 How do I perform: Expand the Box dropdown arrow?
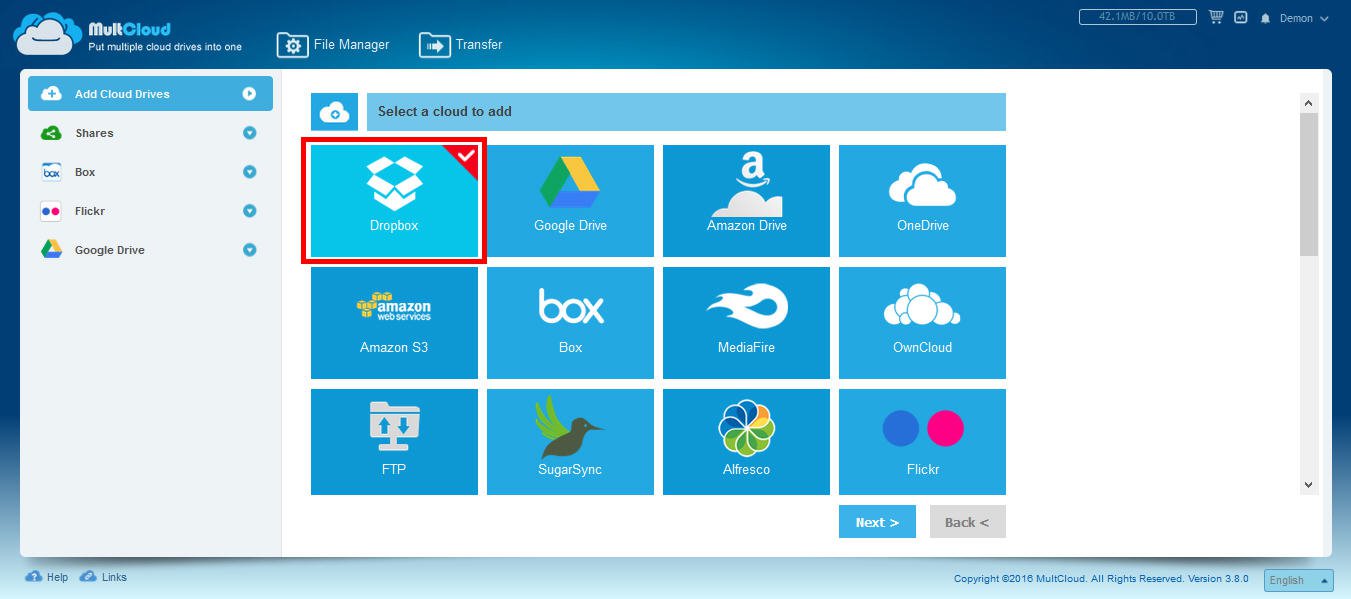pos(250,172)
